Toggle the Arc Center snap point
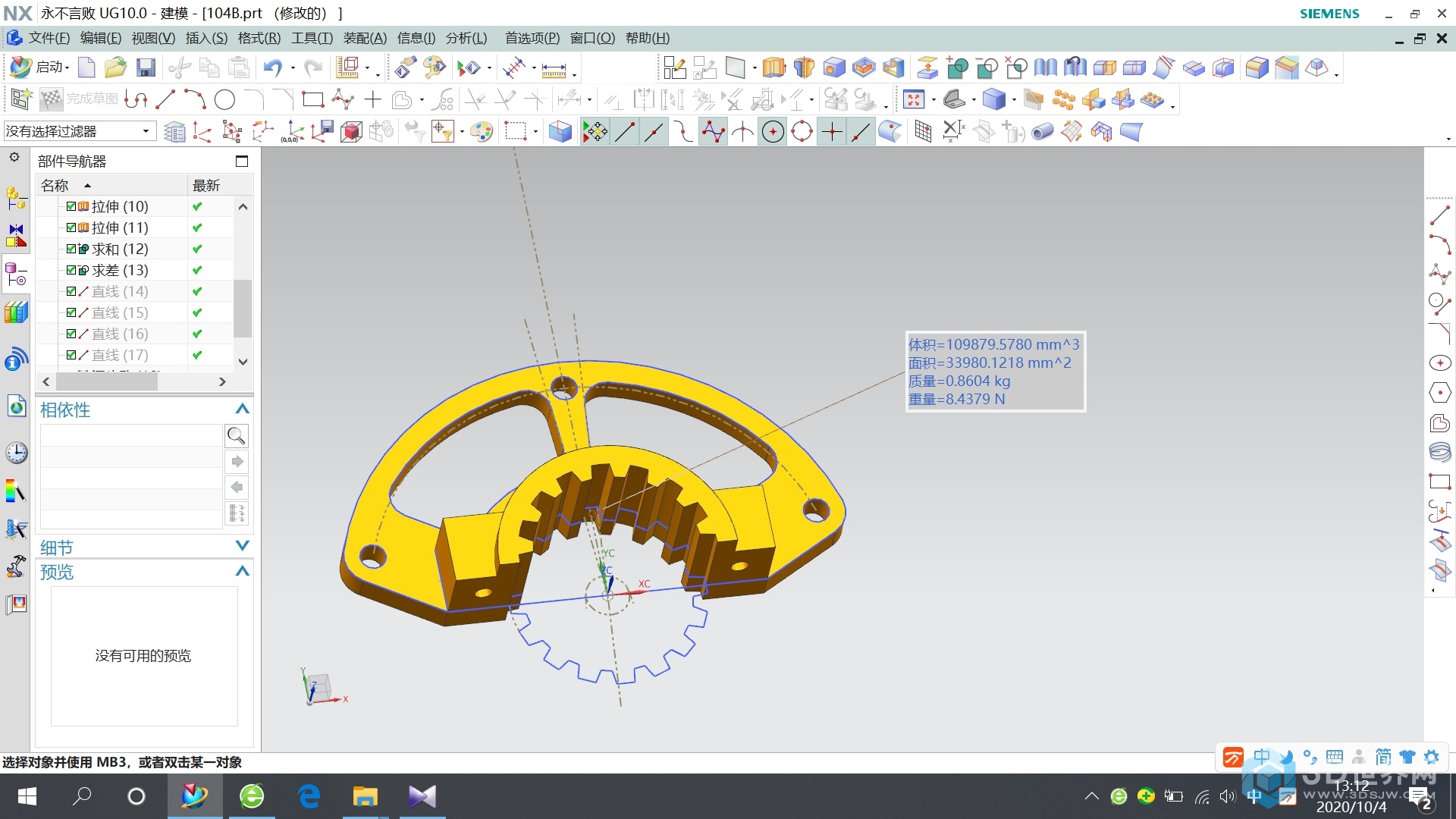This screenshot has width=1456, height=819. (773, 131)
